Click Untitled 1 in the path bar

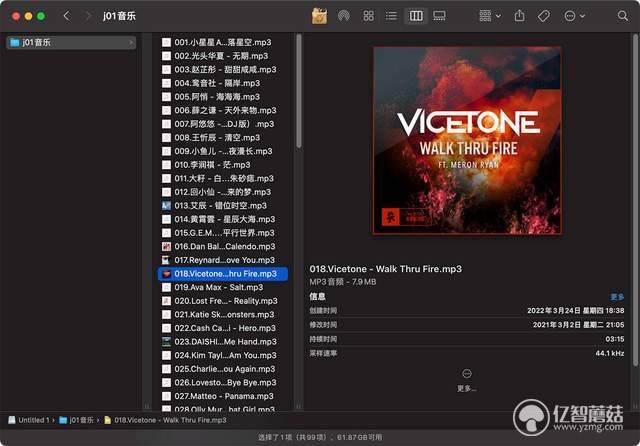(29, 420)
